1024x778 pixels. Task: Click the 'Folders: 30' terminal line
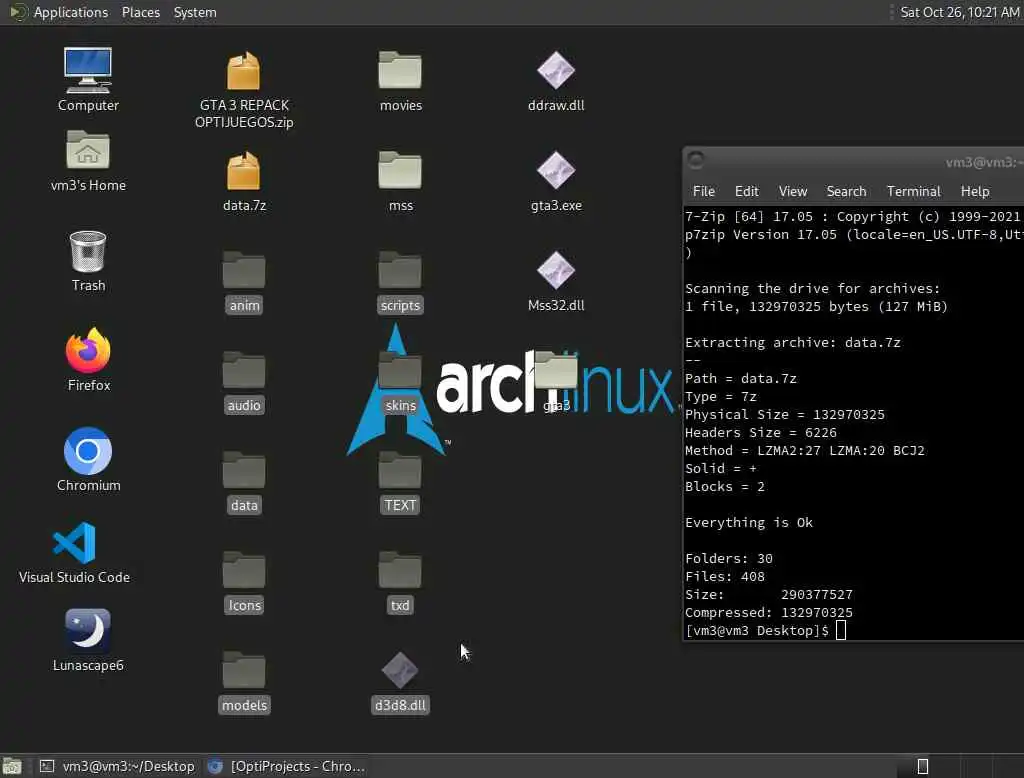[729, 559]
